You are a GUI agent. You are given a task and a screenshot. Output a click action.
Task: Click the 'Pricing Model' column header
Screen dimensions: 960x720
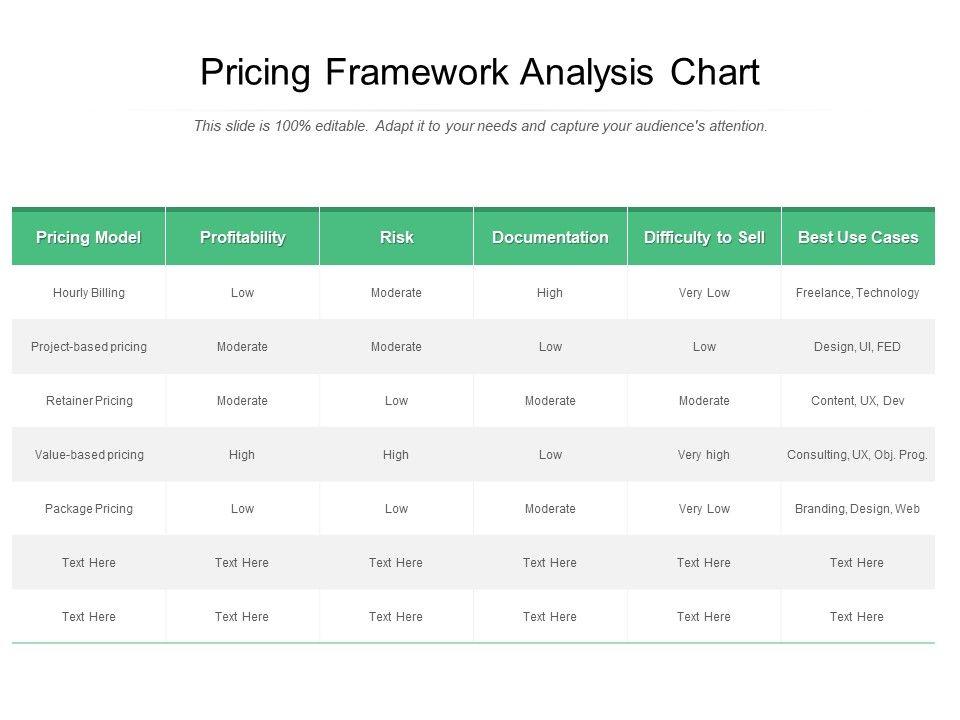pos(89,237)
